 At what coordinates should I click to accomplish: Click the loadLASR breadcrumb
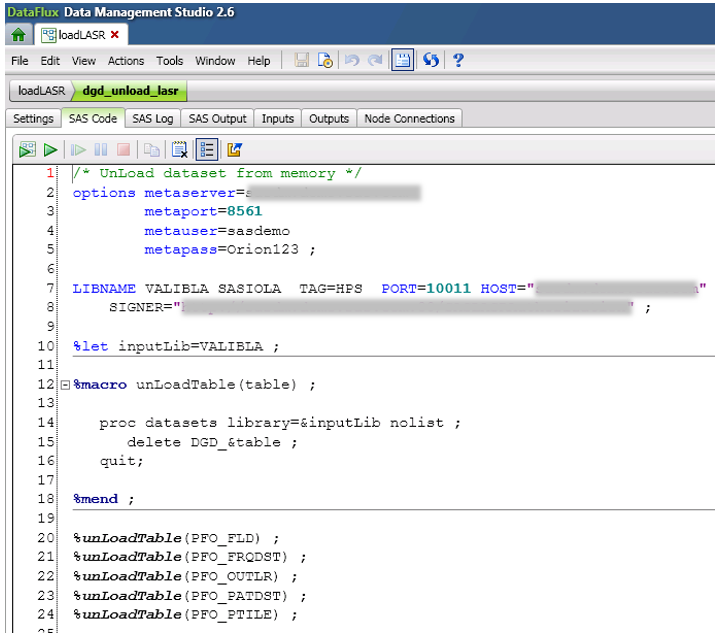(41, 90)
